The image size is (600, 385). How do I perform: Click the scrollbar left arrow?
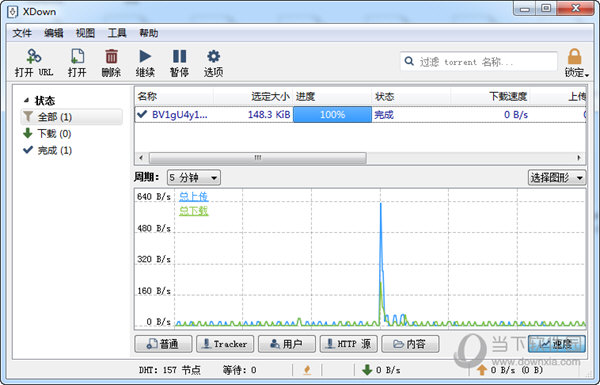click(x=141, y=158)
